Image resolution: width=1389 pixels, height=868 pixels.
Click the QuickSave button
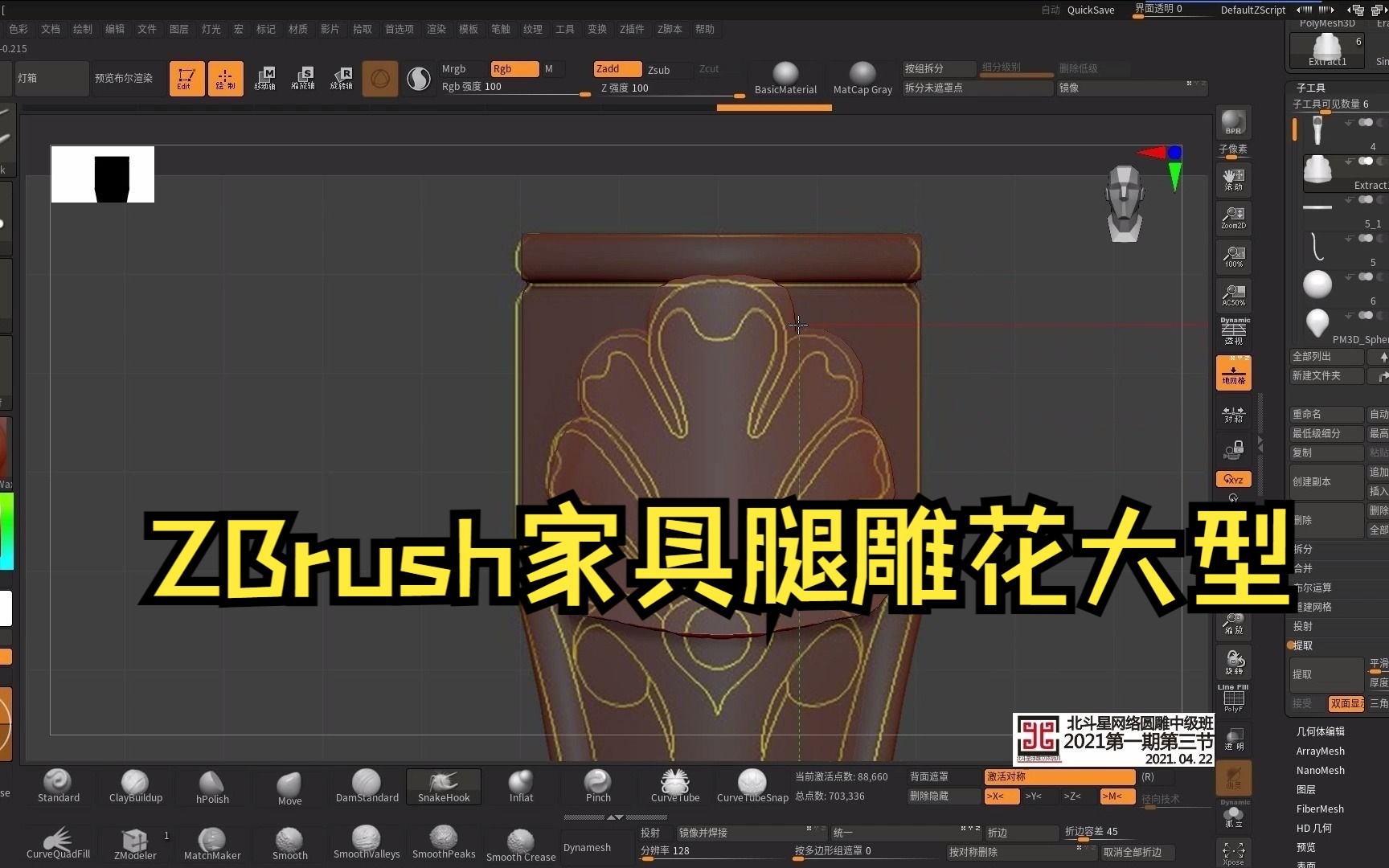tap(1091, 10)
